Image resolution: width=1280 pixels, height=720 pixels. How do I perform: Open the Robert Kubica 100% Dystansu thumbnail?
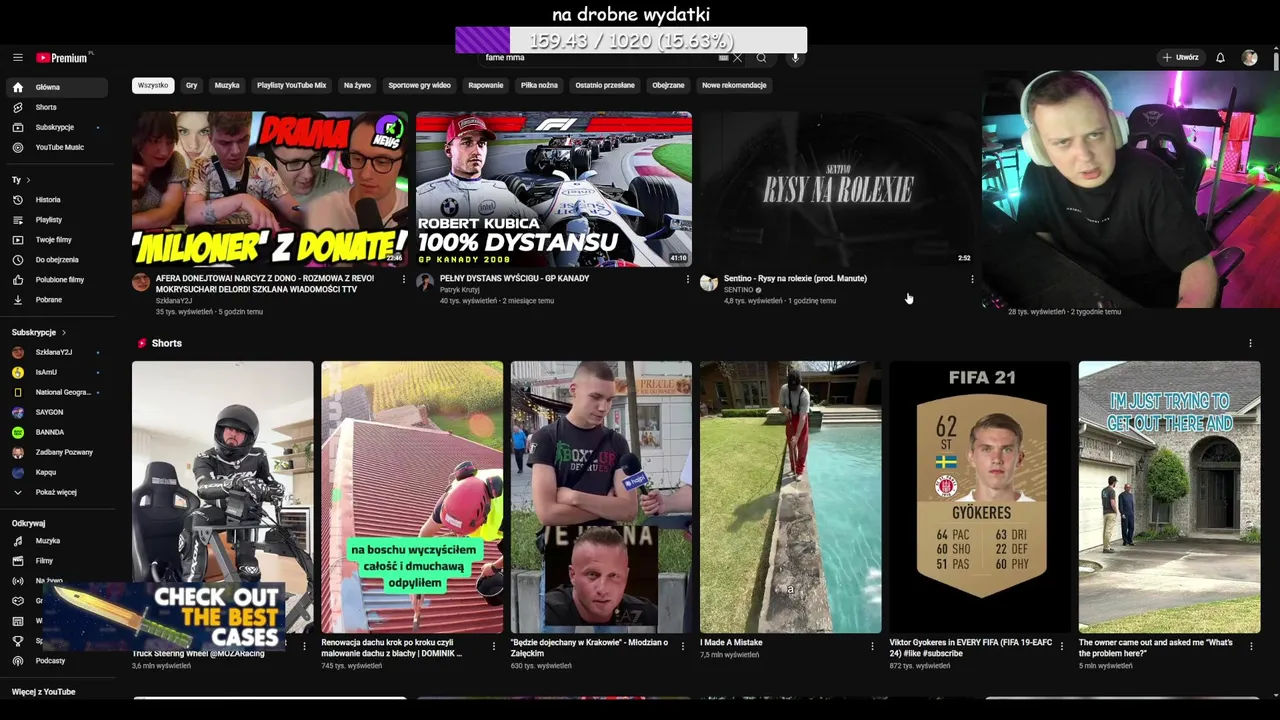[554, 189]
